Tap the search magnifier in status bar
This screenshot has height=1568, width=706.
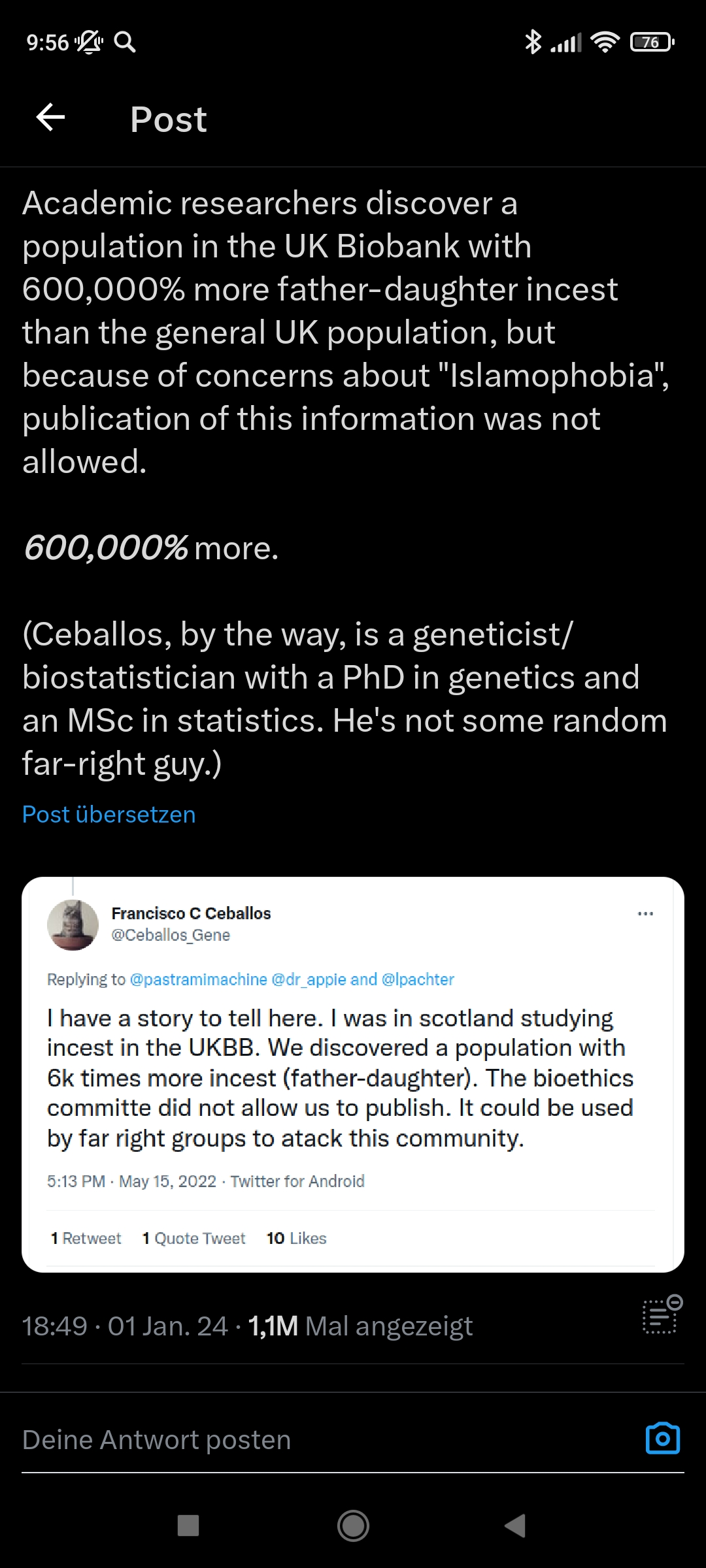coord(125,42)
